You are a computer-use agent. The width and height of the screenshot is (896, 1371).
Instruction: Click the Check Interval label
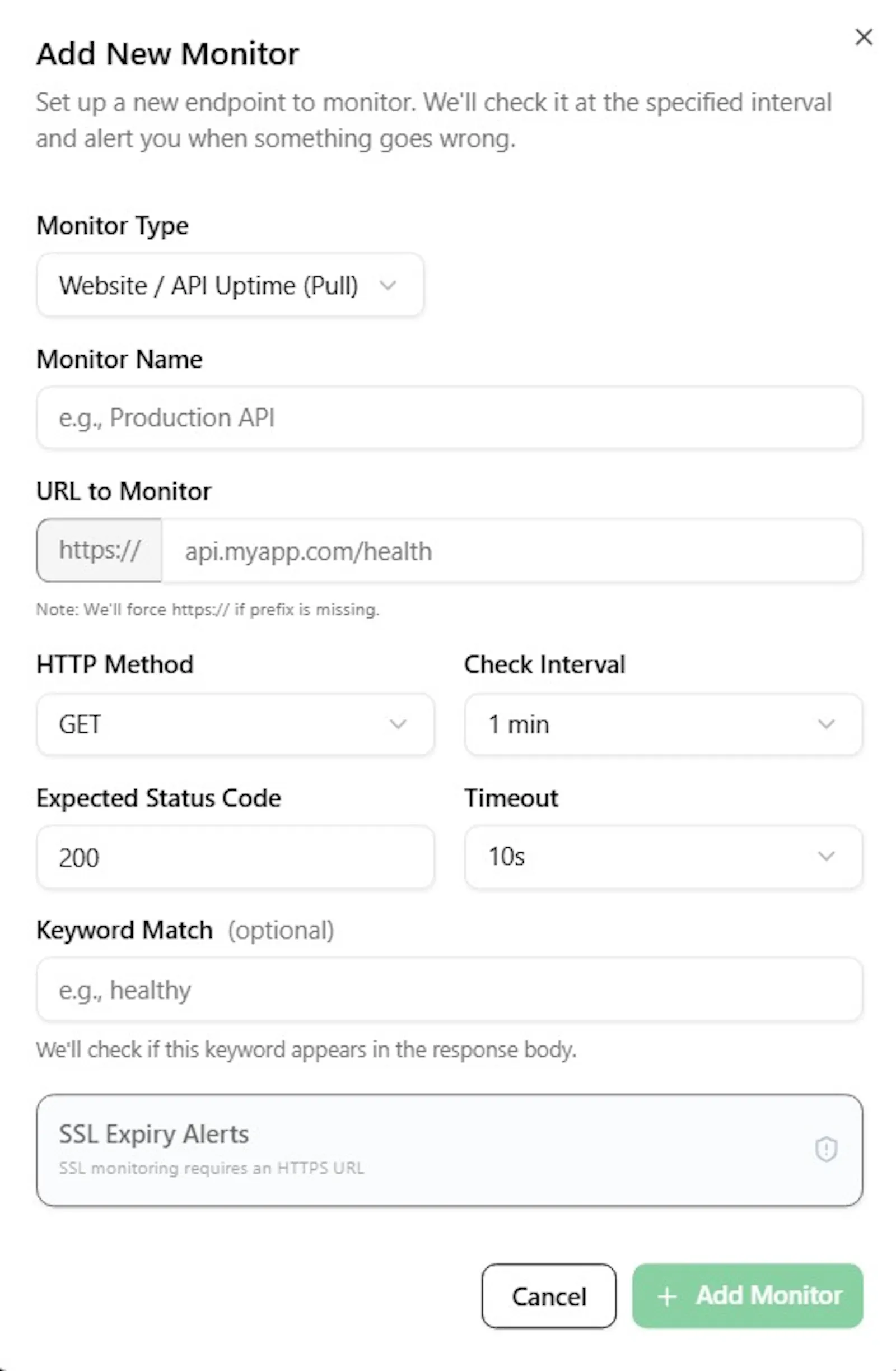[544, 664]
